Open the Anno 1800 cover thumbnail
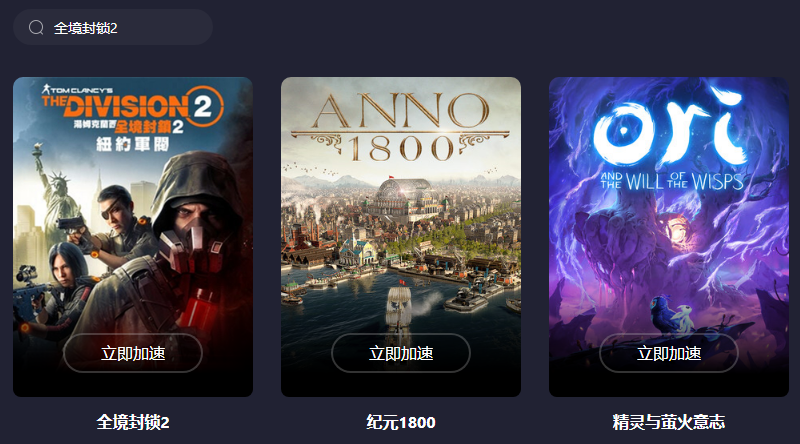Screen dimensions: 800x444 click(x=401, y=237)
